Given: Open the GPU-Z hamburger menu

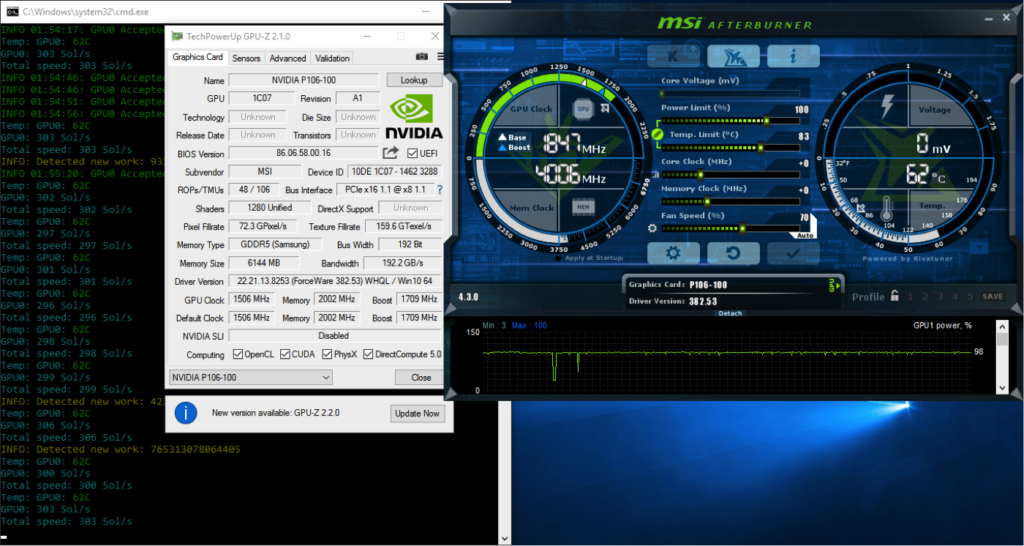Looking at the screenshot, I should click(441, 57).
